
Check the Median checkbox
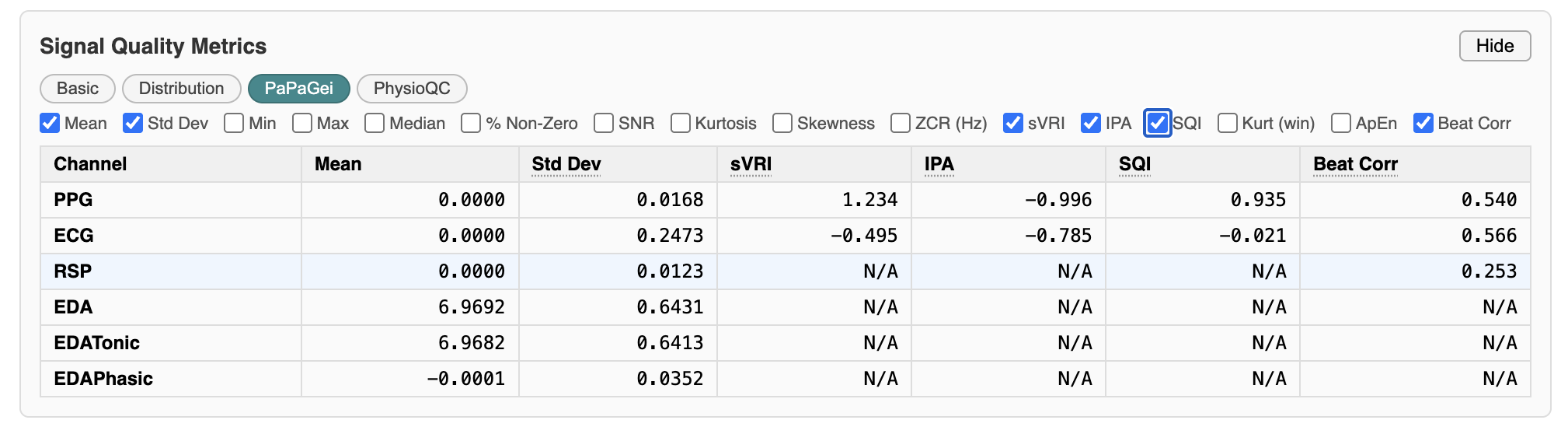click(x=375, y=123)
